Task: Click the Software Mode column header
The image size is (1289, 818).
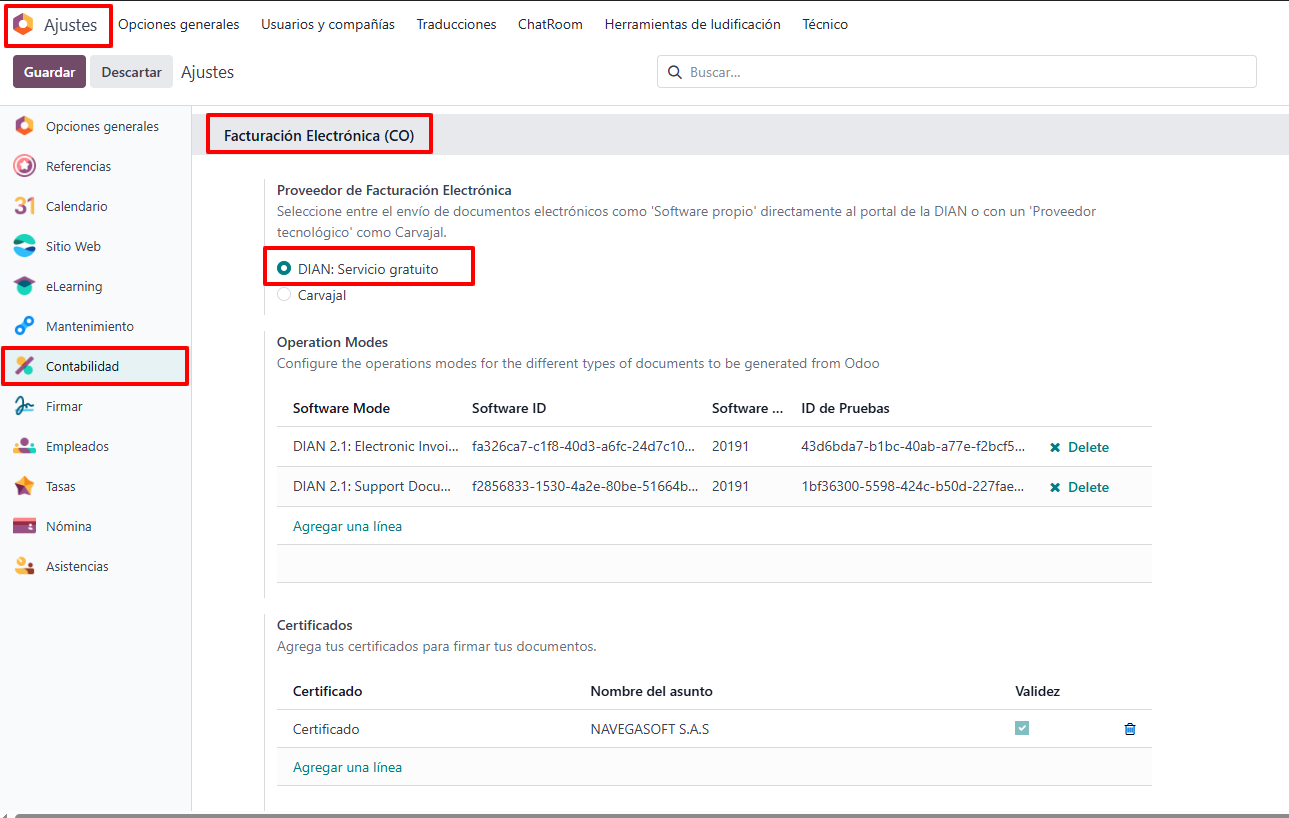Action: pos(341,408)
